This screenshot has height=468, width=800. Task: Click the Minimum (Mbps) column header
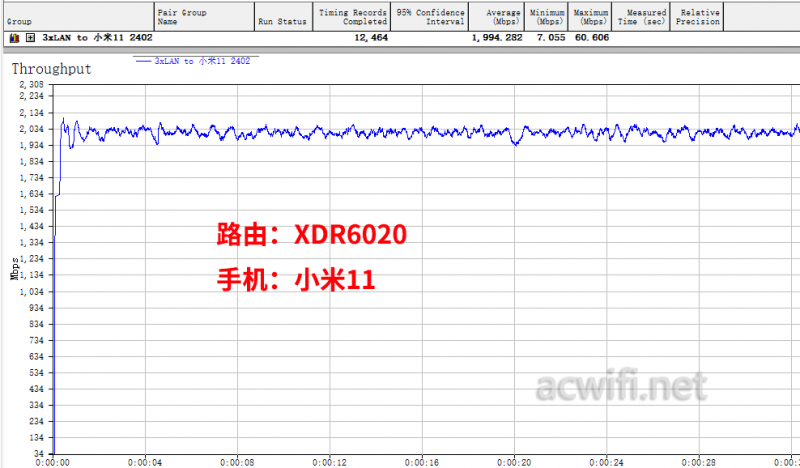(x=547, y=16)
